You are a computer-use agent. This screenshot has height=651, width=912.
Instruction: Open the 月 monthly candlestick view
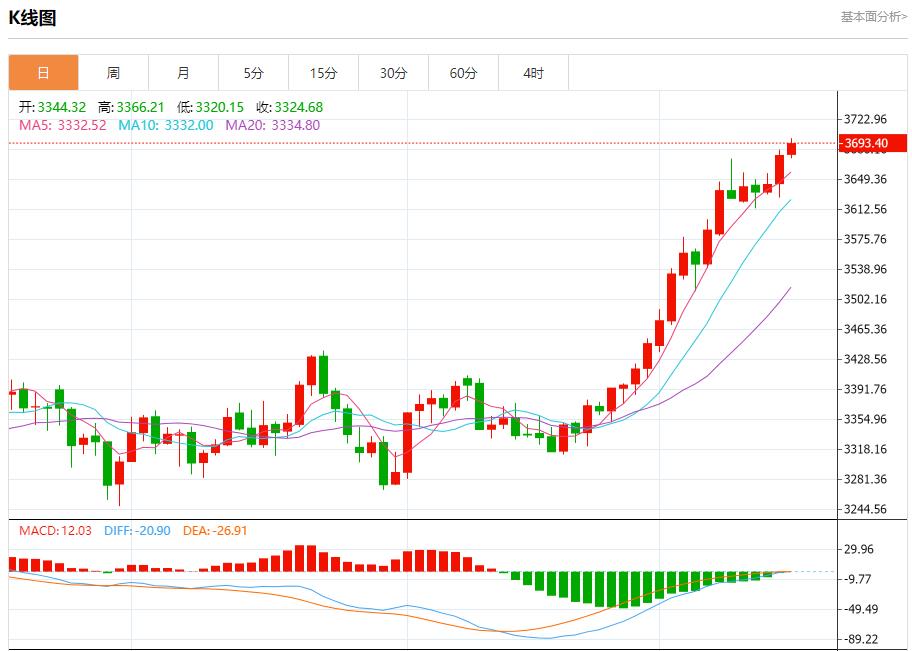(183, 72)
